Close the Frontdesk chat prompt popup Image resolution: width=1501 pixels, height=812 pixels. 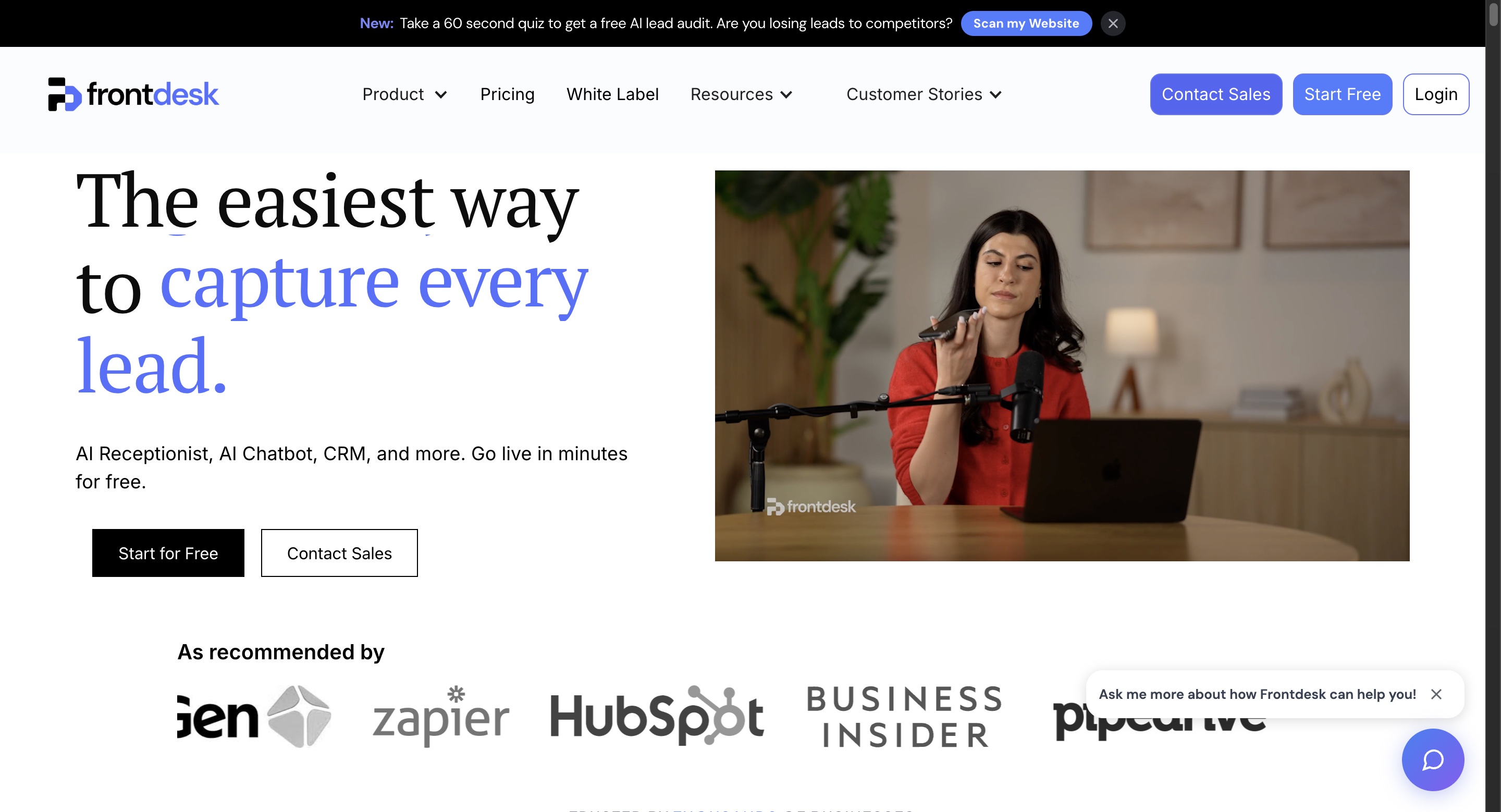tap(1436, 694)
